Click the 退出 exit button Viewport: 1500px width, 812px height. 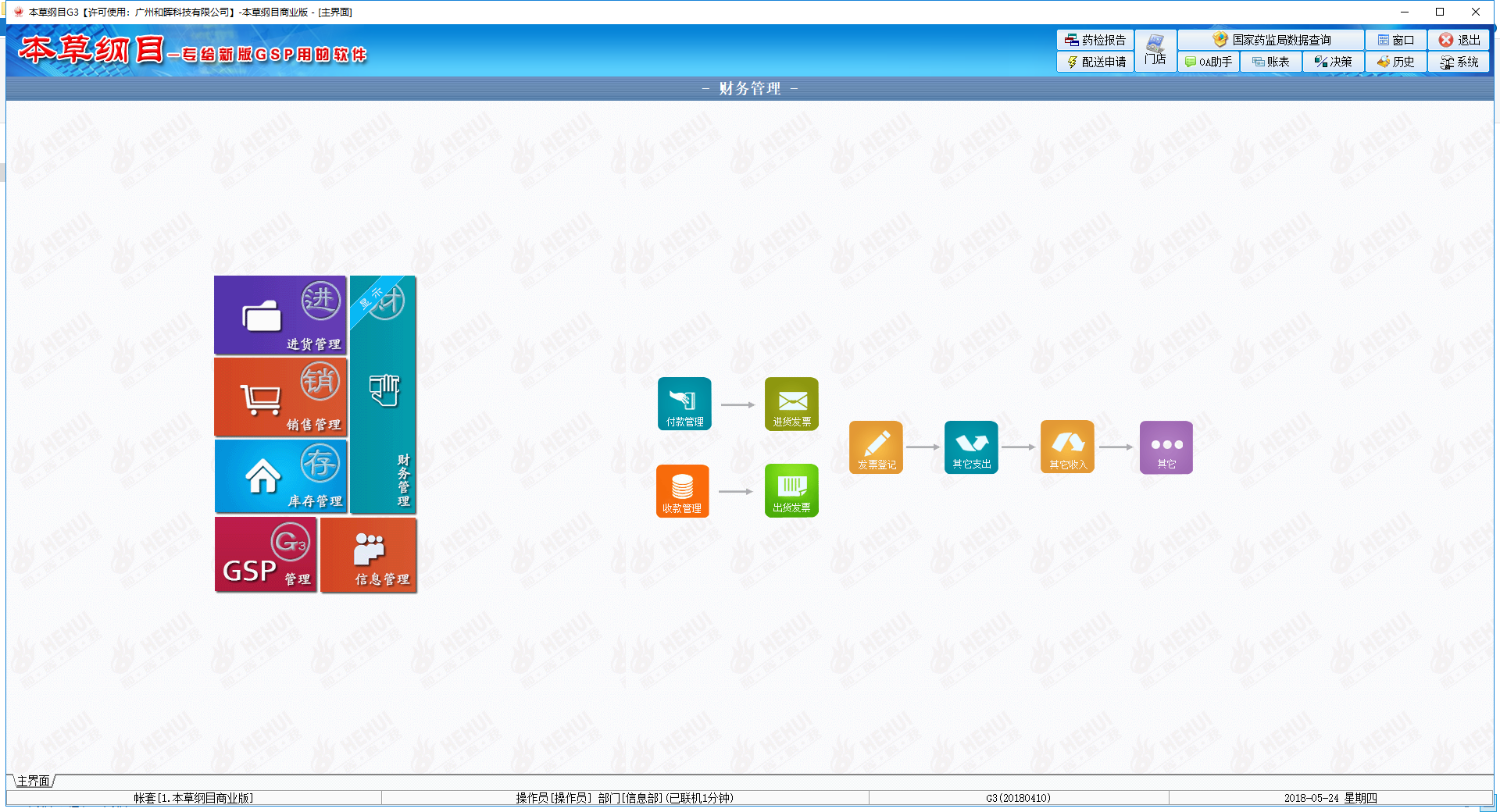(1459, 40)
